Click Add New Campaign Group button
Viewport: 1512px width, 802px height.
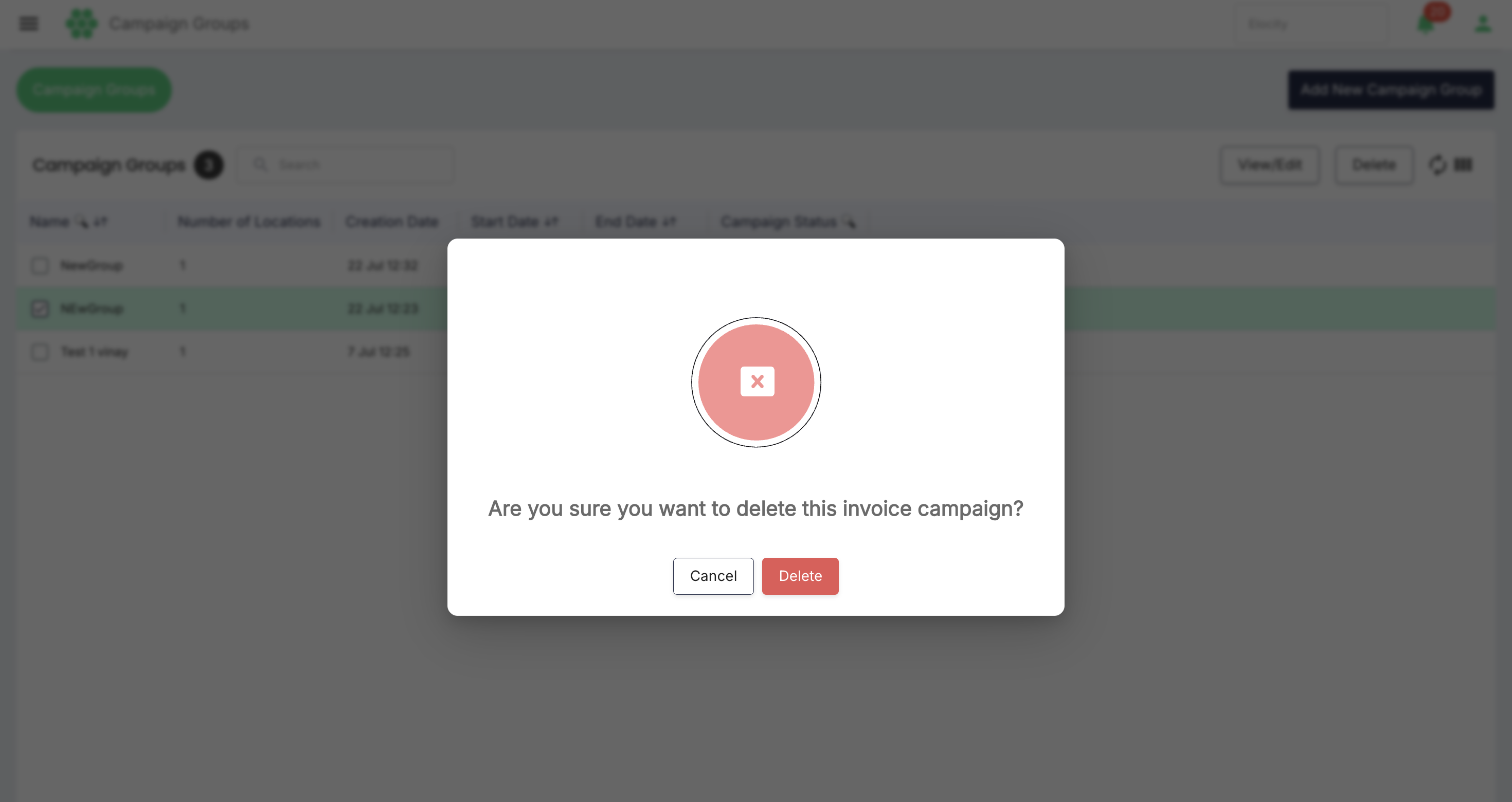(1391, 90)
